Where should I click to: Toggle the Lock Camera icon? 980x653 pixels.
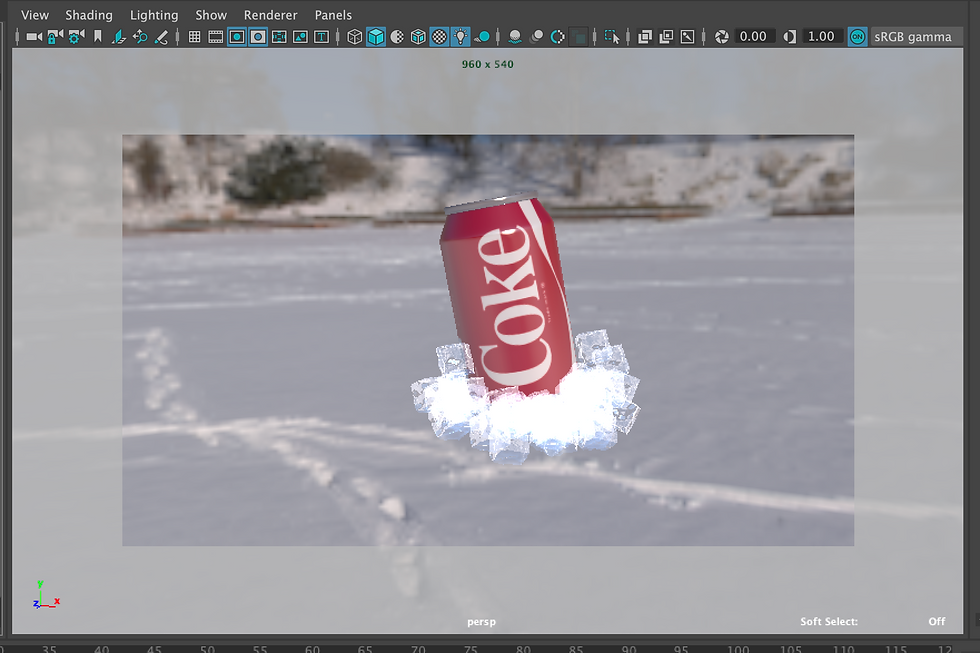[55, 37]
